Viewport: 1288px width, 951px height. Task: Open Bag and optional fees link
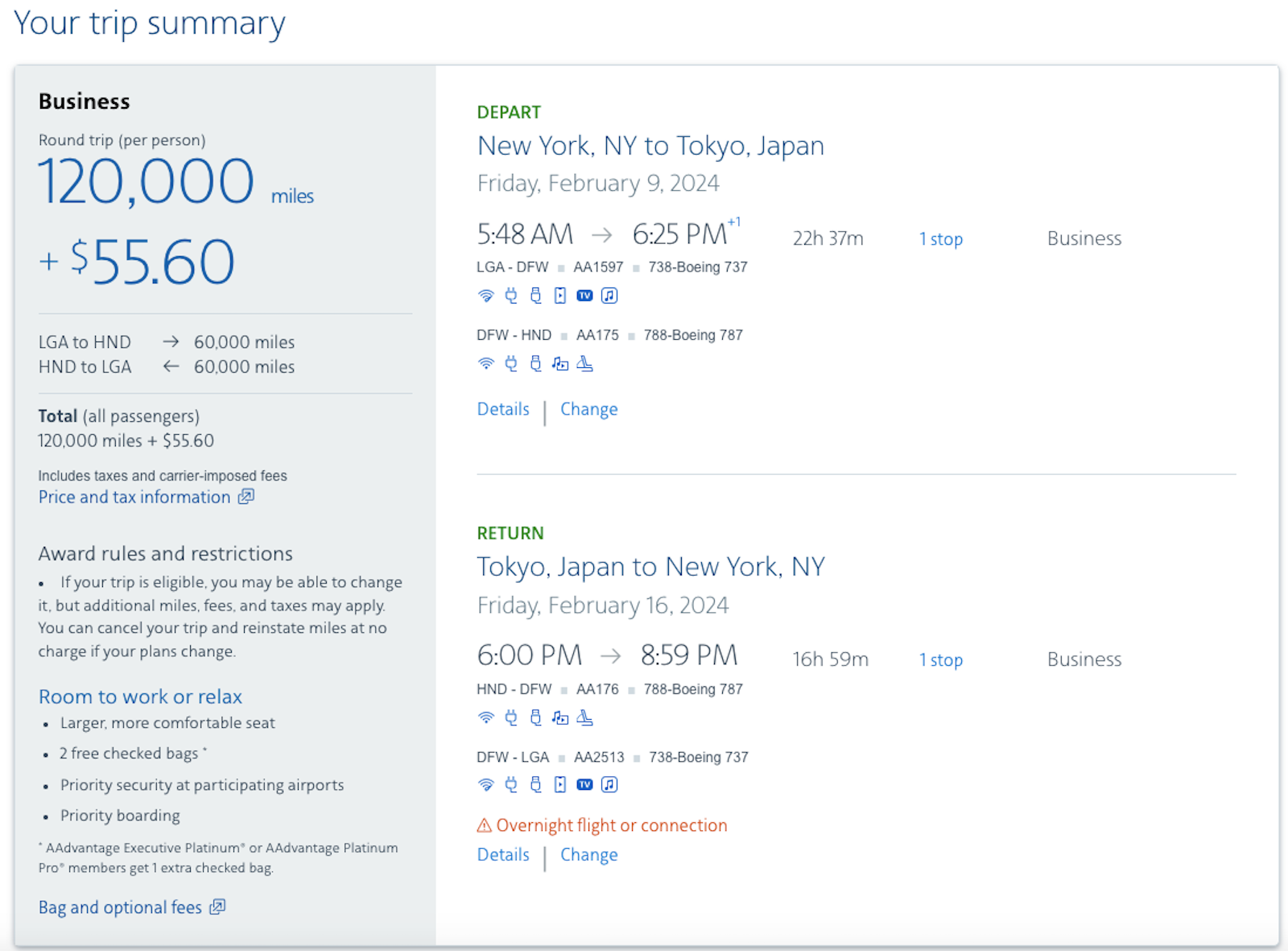pos(132,908)
